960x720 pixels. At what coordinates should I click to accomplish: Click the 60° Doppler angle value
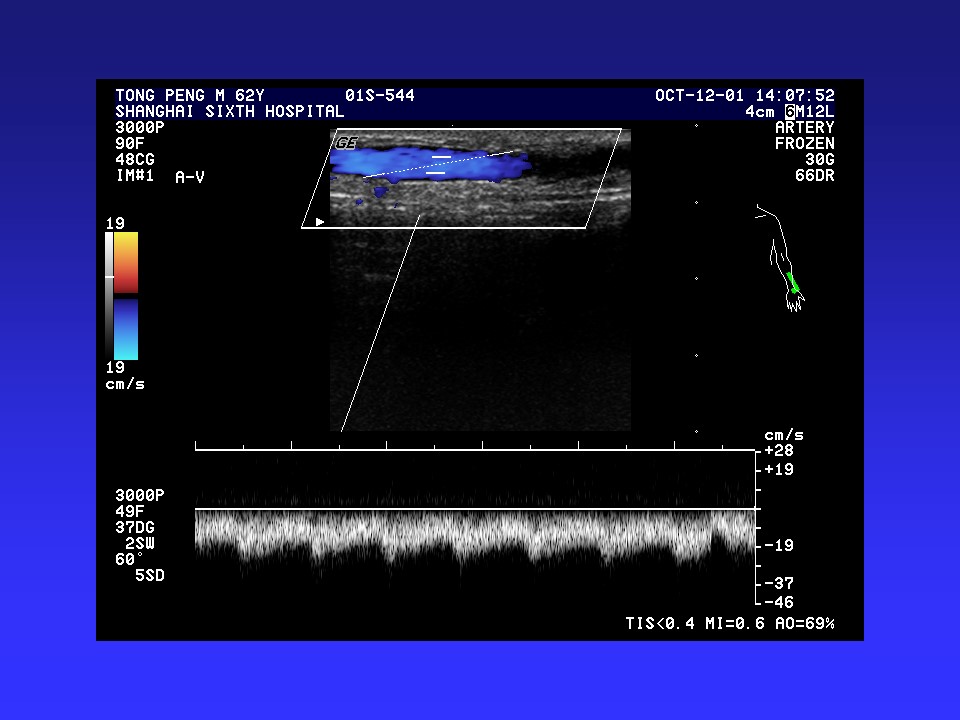click(x=130, y=559)
